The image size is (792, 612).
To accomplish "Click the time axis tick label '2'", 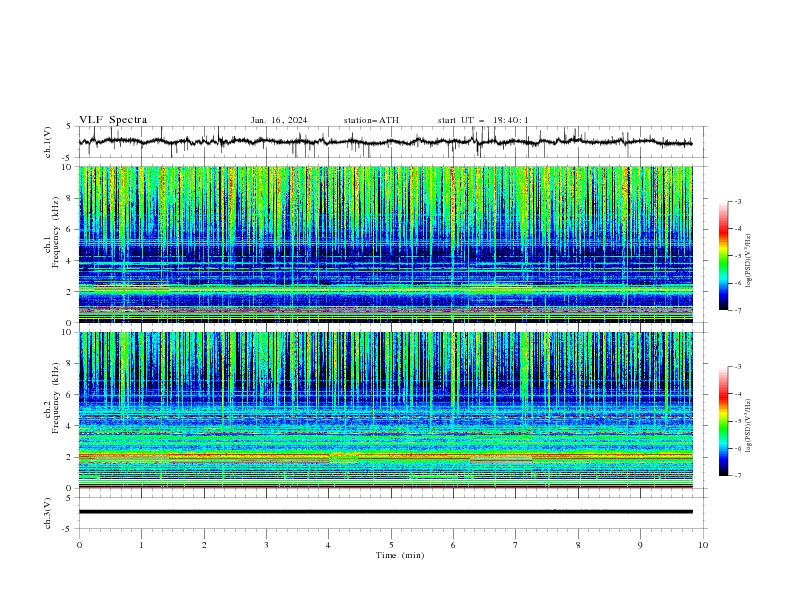I will pos(204,545).
